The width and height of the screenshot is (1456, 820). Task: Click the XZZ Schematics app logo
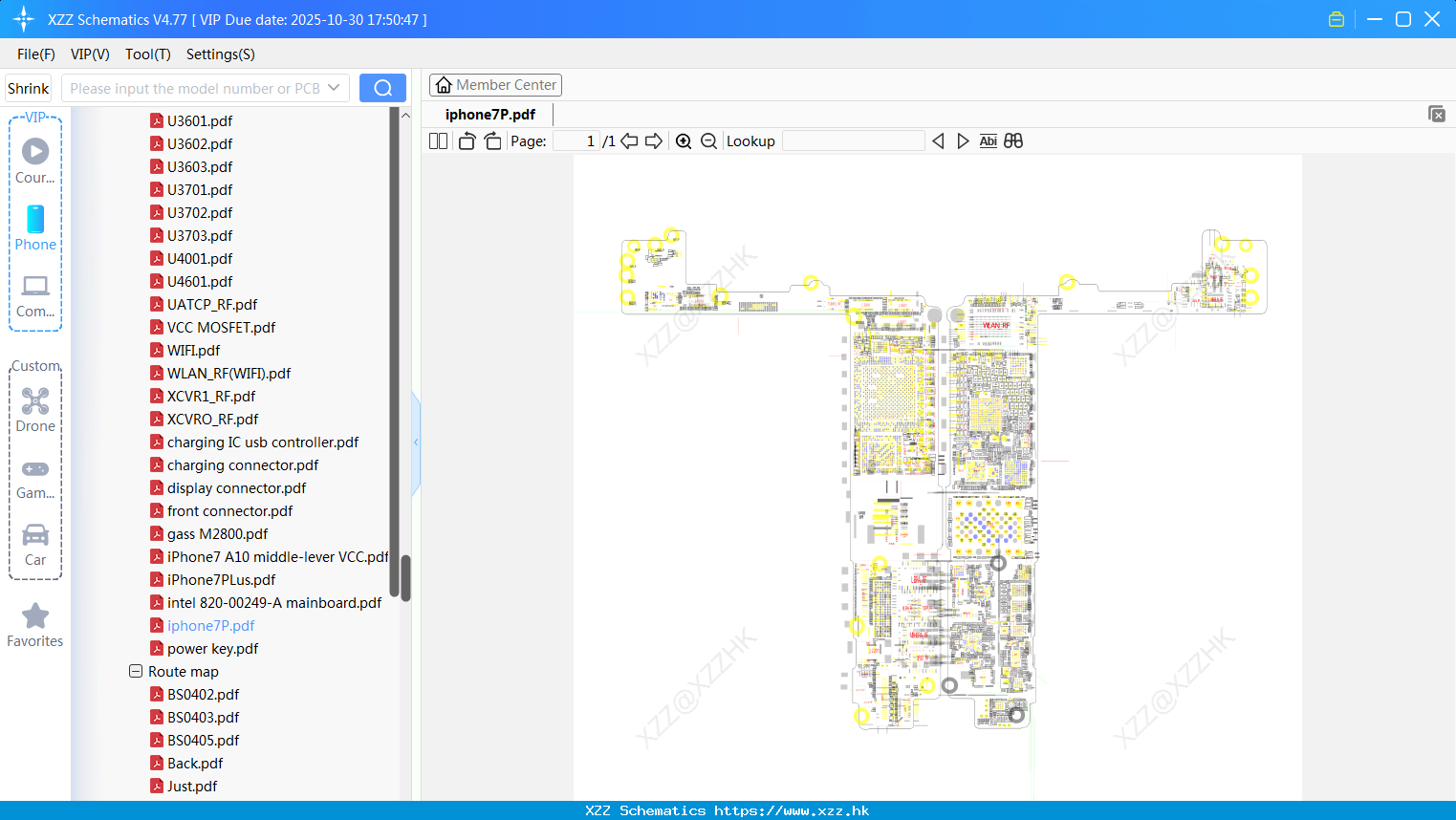tap(24, 19)
